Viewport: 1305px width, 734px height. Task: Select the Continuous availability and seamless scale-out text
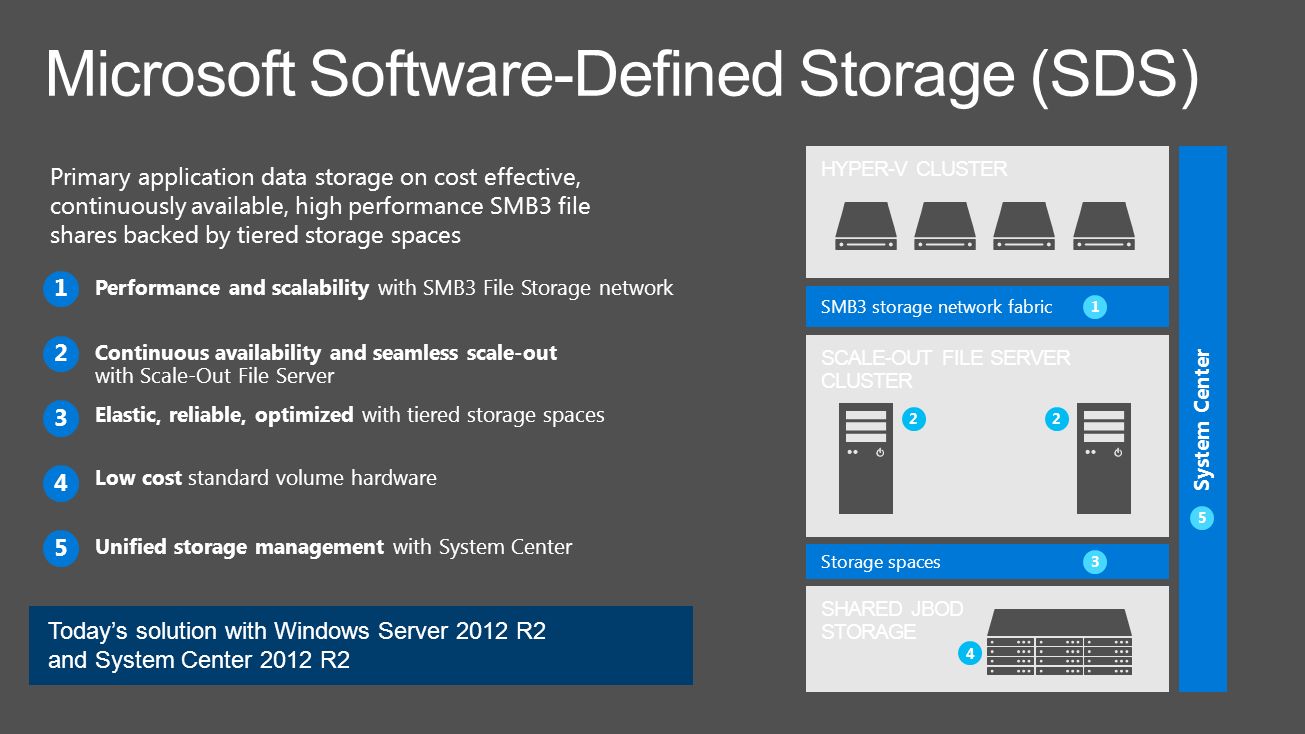click(326, 353)
